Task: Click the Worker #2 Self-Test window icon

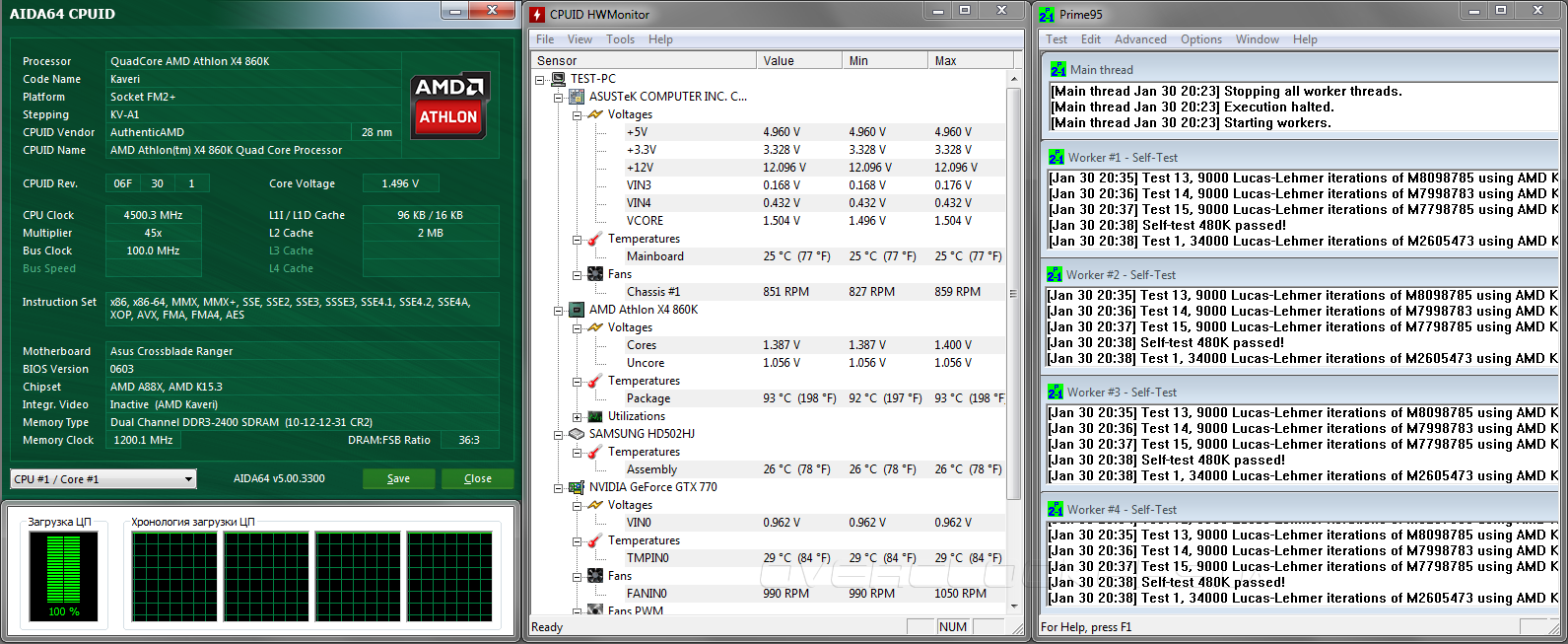Action: [x=1055, y=275]
